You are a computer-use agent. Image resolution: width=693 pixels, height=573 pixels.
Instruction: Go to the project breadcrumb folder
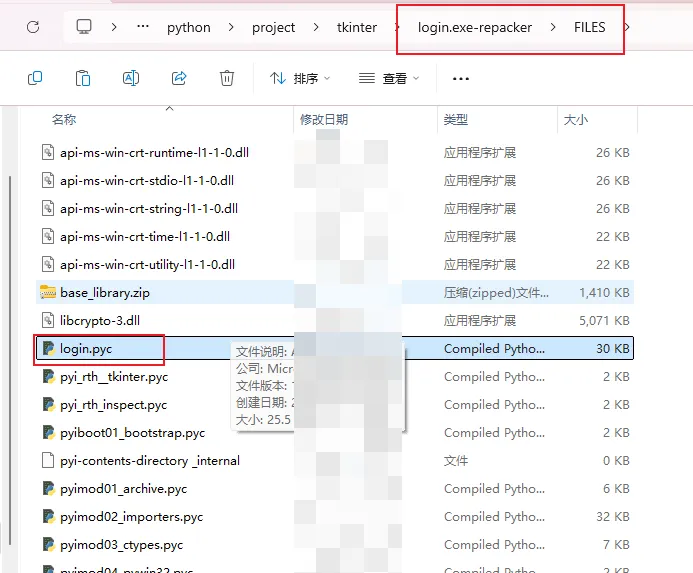pyautogui.click(x=273, y=27)
